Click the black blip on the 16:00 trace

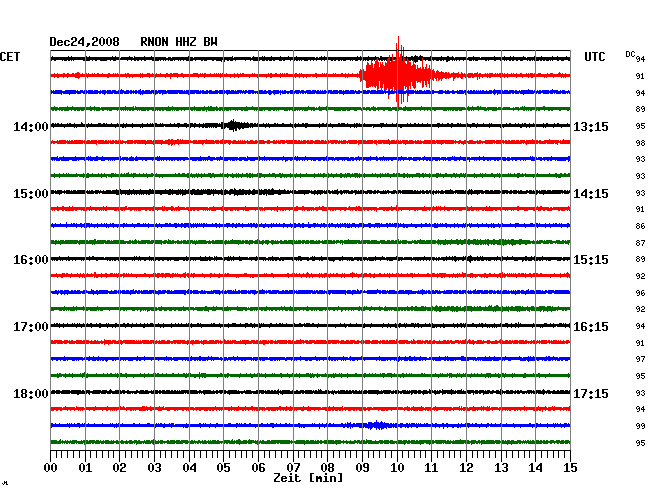tap(469, 259)
